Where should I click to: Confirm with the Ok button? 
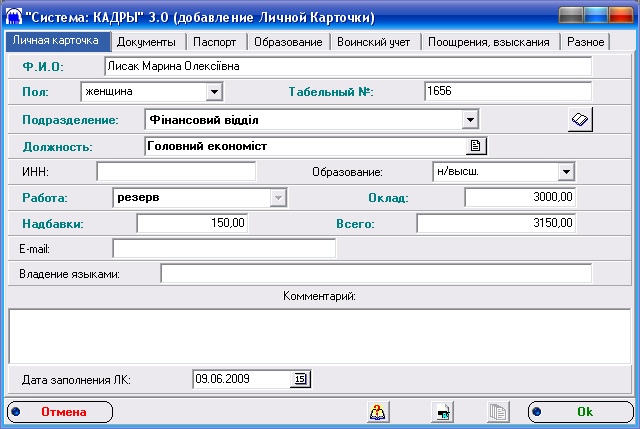(580, 412)
